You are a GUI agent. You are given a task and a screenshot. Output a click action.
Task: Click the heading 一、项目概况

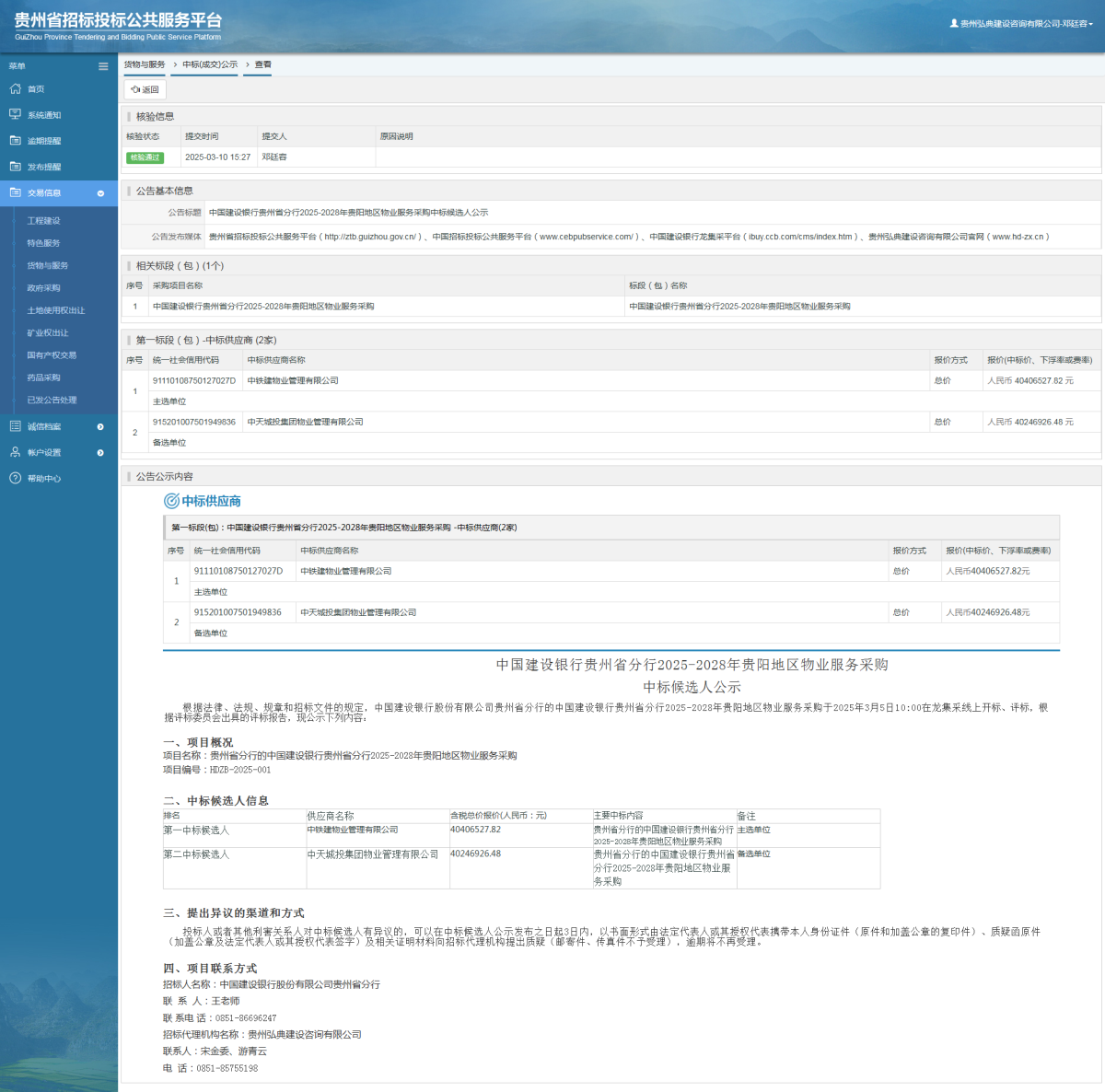(198, 742)
